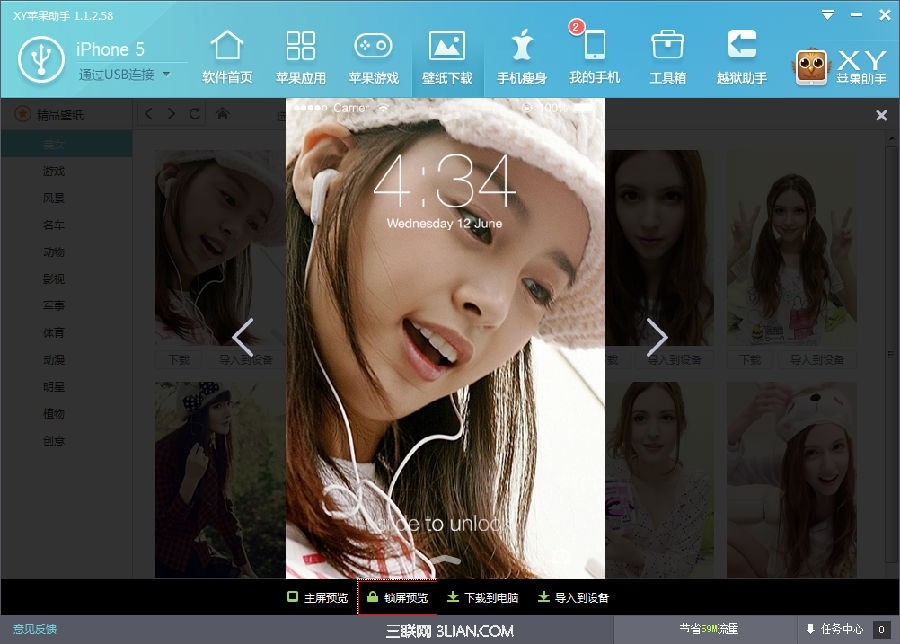Switch to 主屏预览 home screen preview
Screen dimensions: 900x644
point(317,598)
